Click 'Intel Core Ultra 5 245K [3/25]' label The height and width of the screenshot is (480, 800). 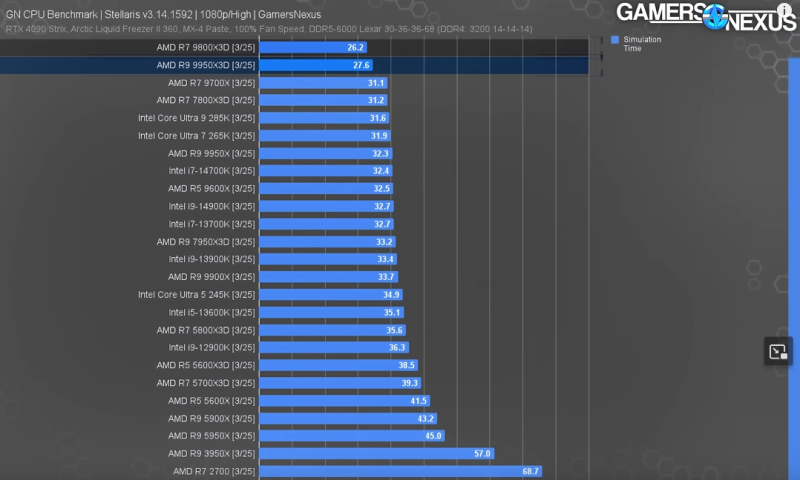(196, 295)
